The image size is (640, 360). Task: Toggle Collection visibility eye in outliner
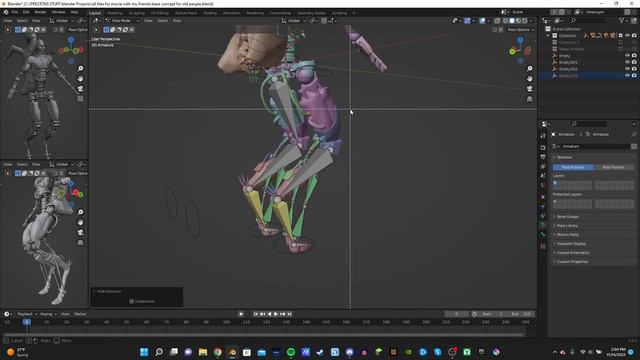point(627,36)
